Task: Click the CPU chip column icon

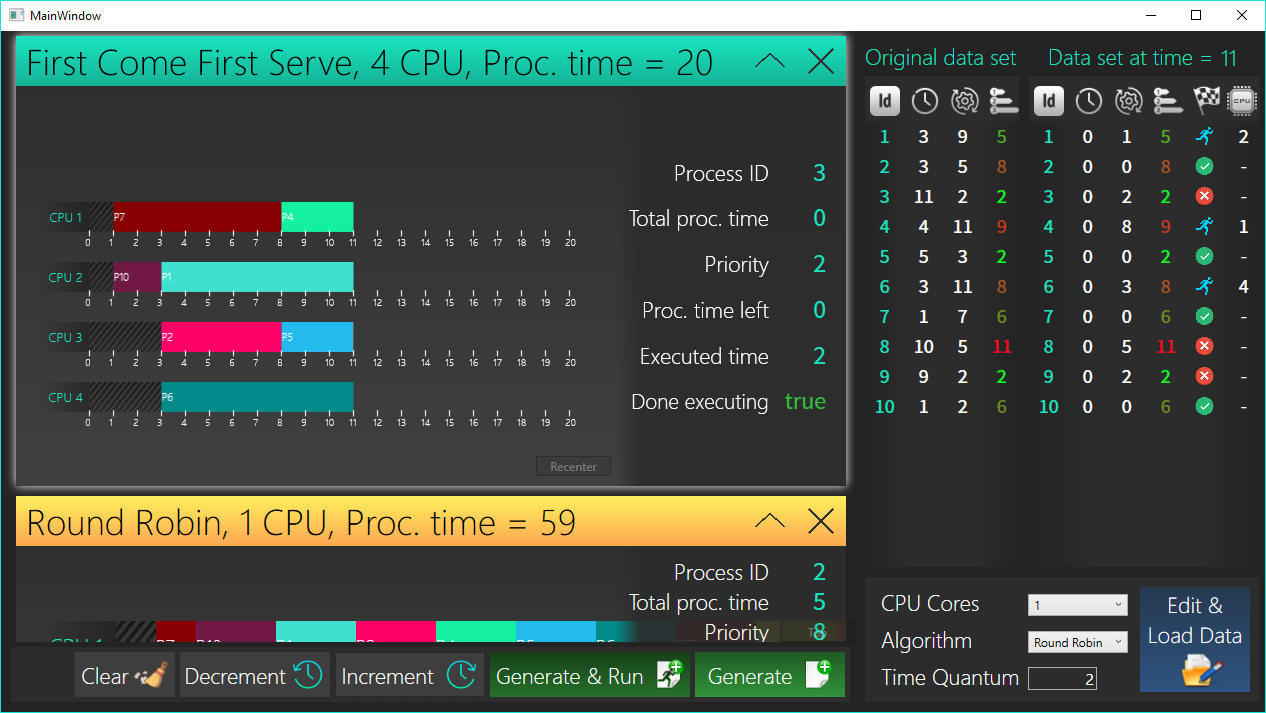Action: coord(1242,100)
